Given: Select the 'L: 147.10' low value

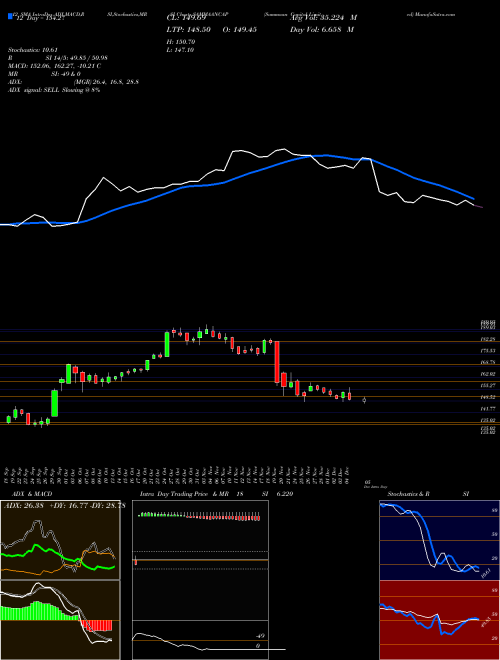Looking at the screenshot, I should click(x=180, y=50).
